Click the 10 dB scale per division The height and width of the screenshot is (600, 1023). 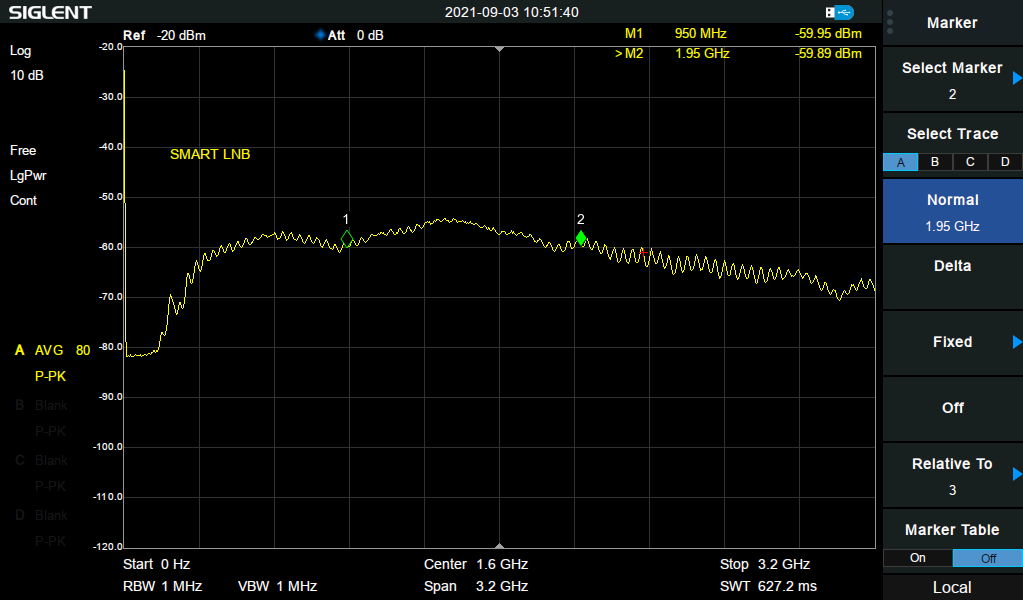tap(27, 76)
